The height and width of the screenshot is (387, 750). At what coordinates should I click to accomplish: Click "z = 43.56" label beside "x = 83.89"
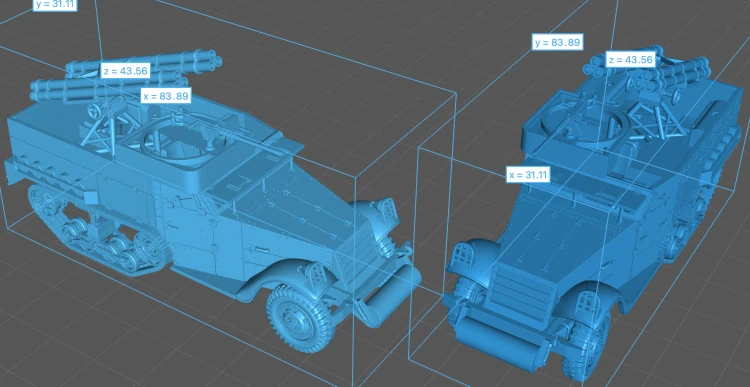click(x=126, y=71)
